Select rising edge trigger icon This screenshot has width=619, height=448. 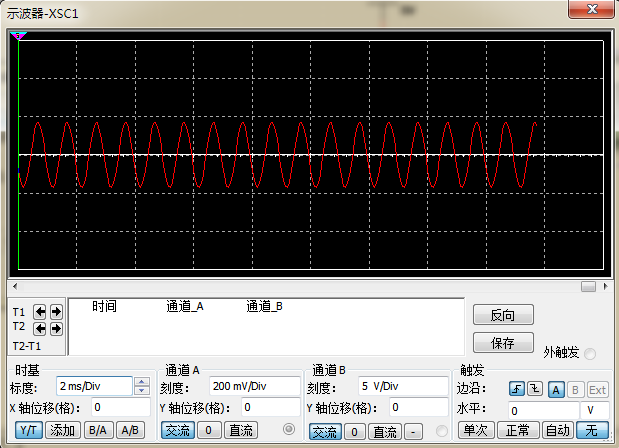(516, 390)
